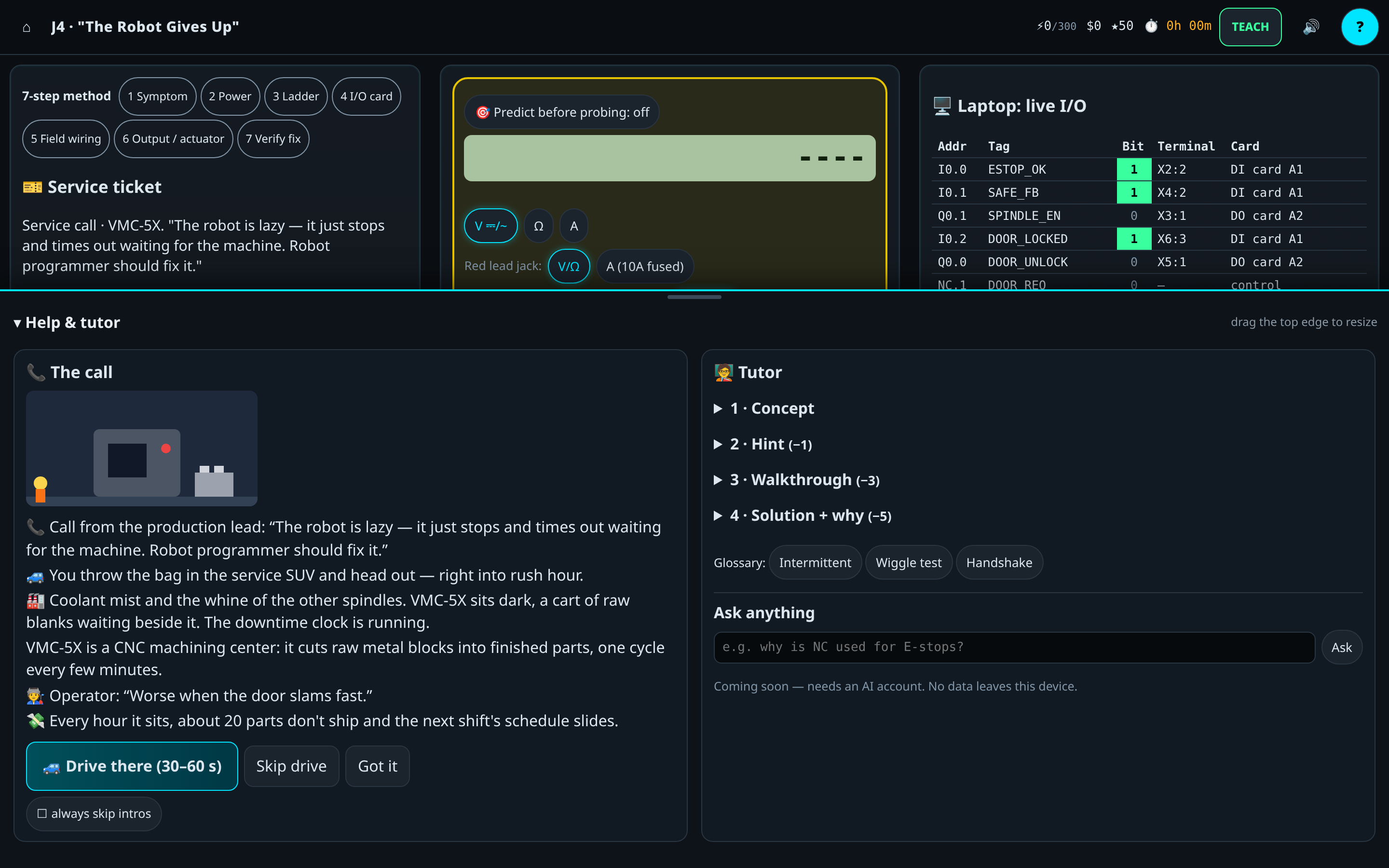The height and width of the screenshot is (868, 1389).
Task: Open Handshake glossary term
Action: click(999, 563)
